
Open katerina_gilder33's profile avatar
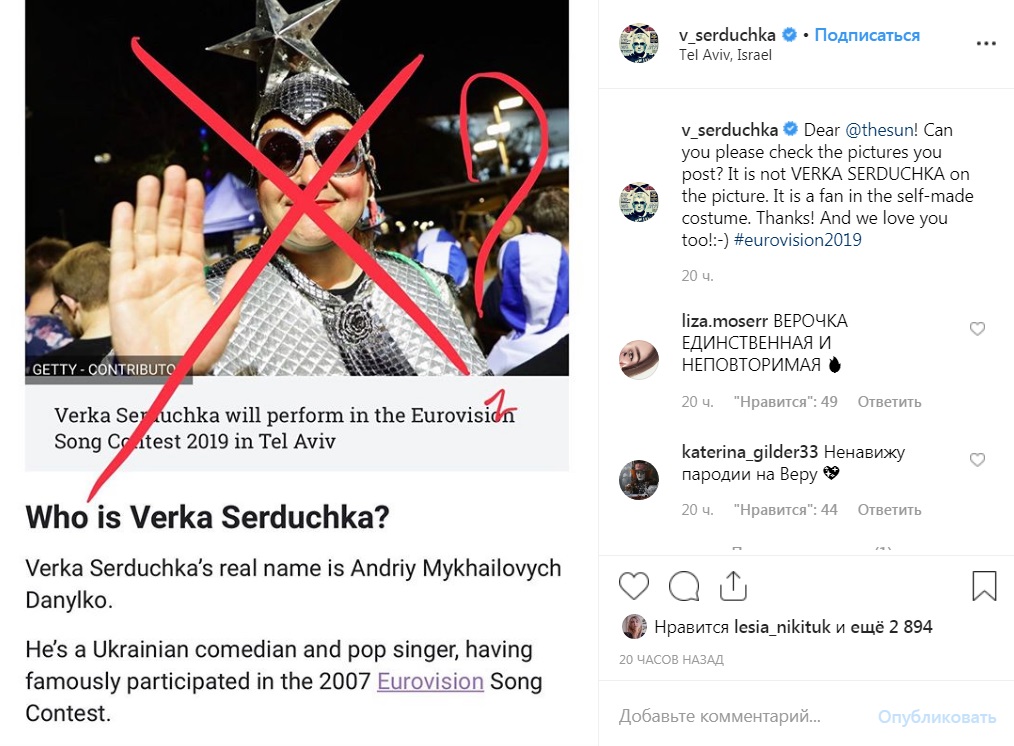coord(639,480)
